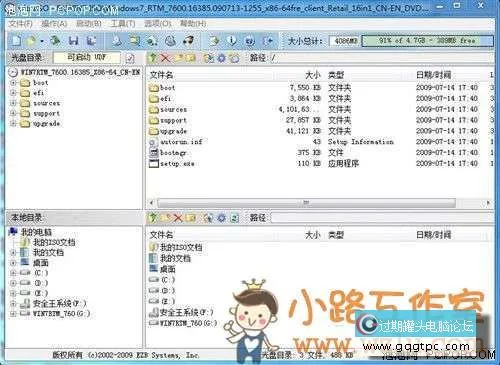Expand the upgrade folder in disc tree
The width and height of the screenshot is (500, 365).
(13, 123)
